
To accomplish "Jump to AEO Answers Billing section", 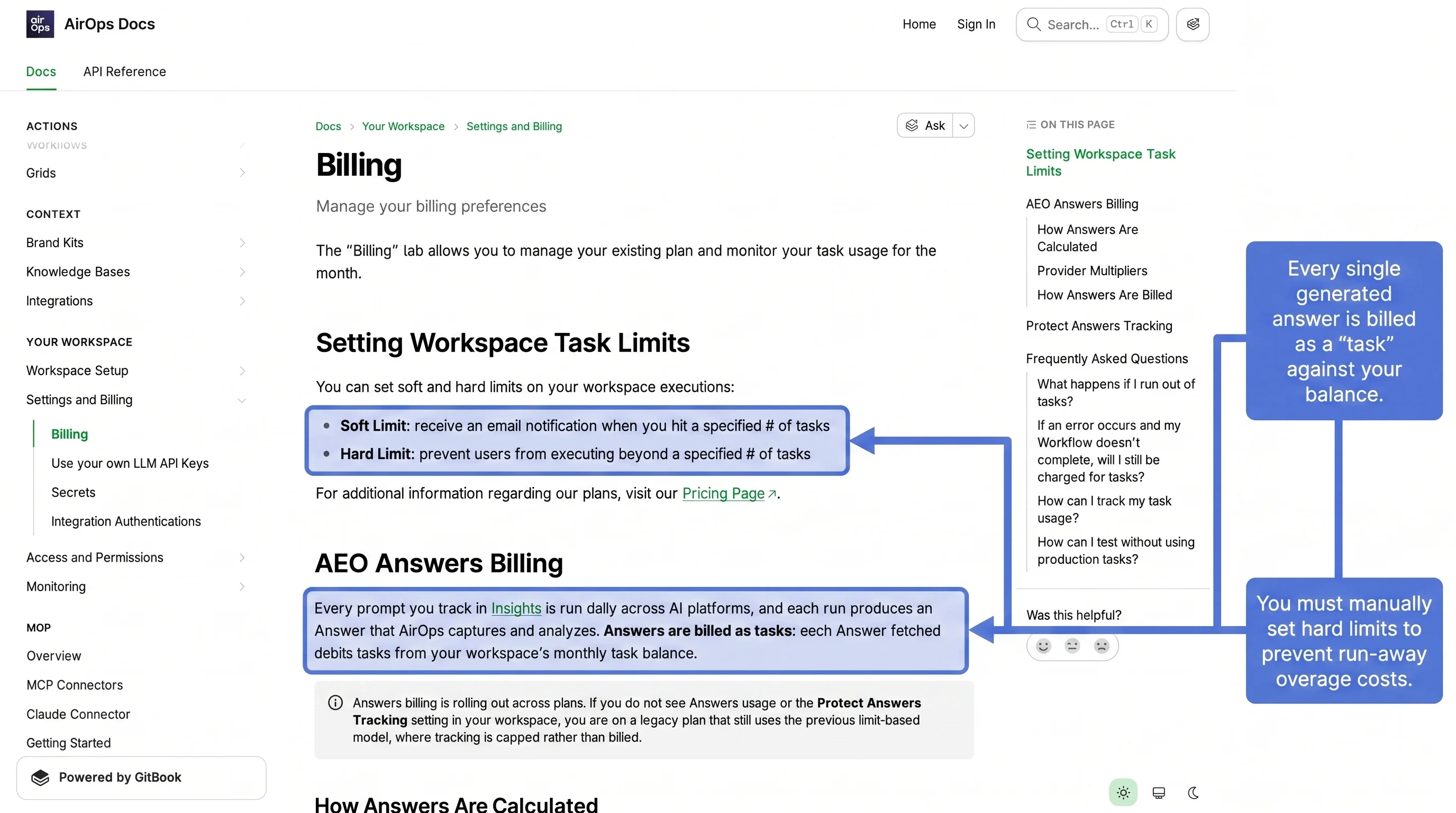I will pyautogui.click(x=1082, y=204).
